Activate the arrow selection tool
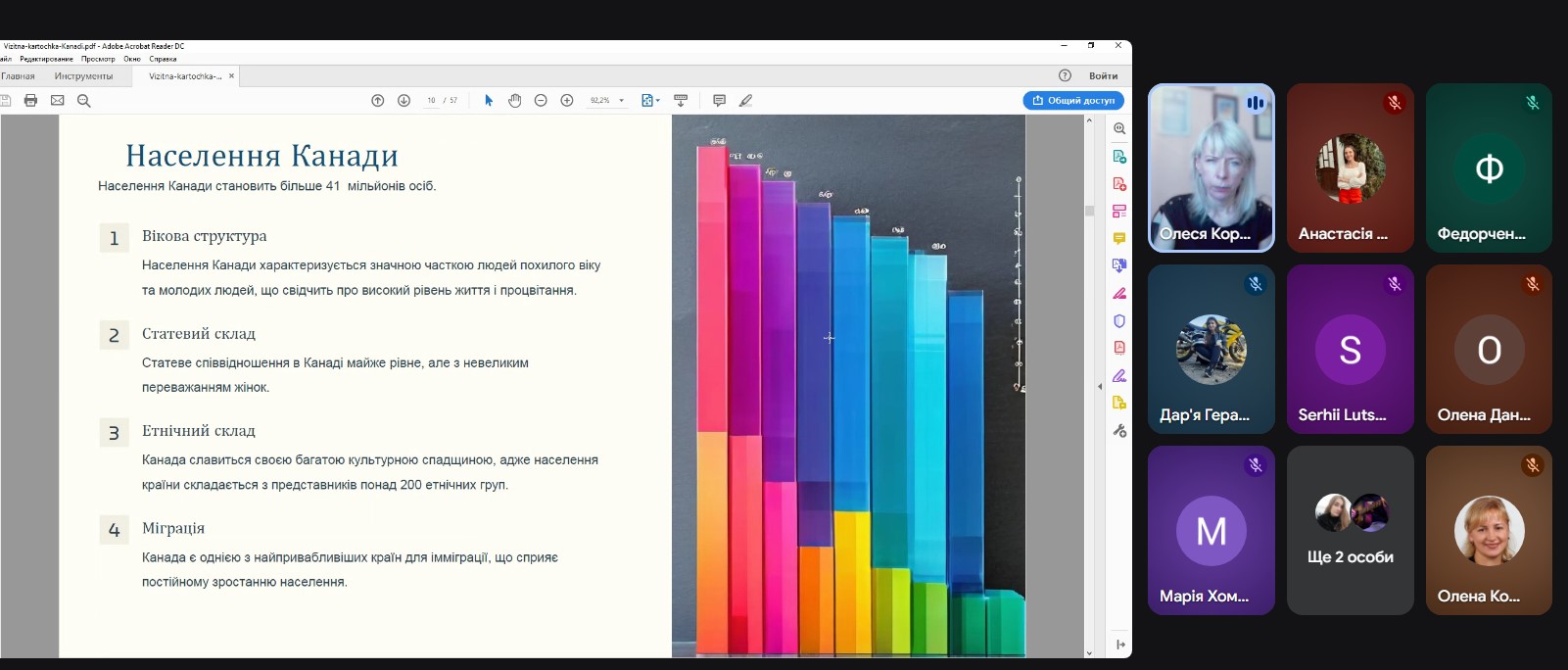The width and height of the screenshot is (1568, 670). pos(489,101)
